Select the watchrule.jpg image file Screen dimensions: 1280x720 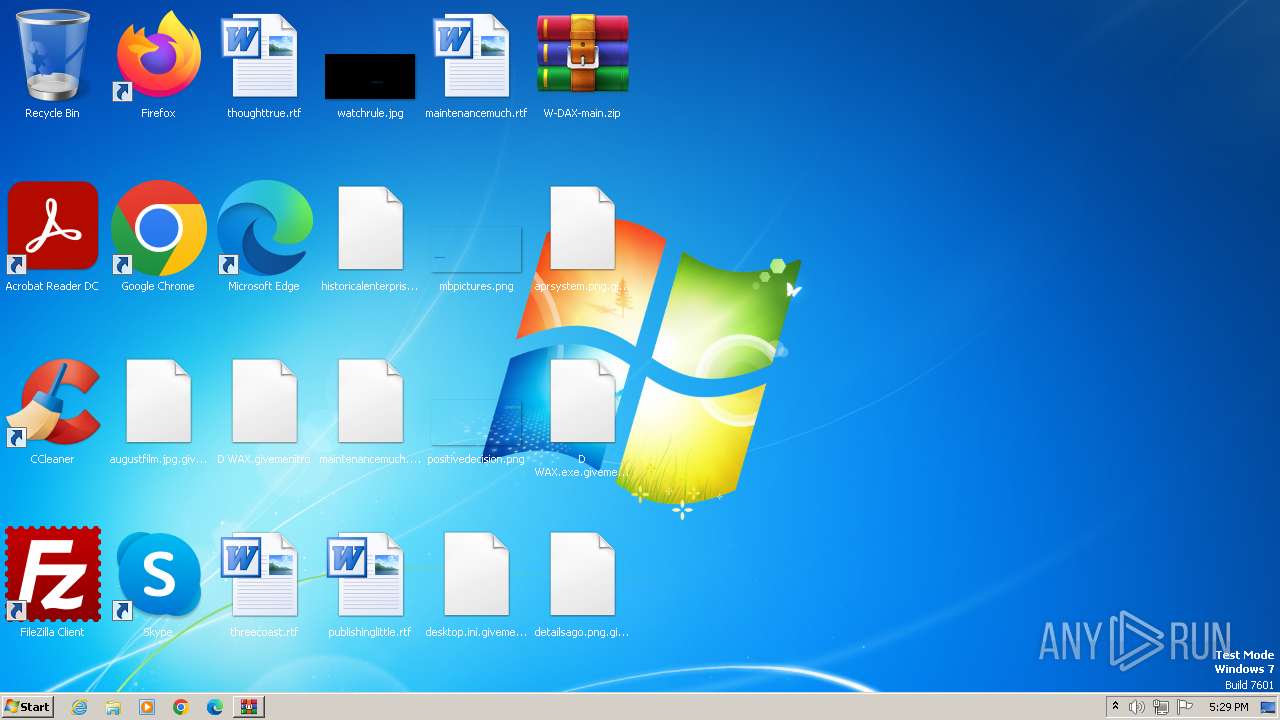370,85
